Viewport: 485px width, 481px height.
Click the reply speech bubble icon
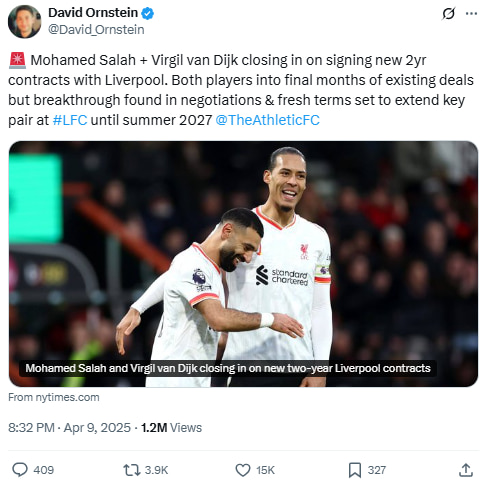coord(20,470)
